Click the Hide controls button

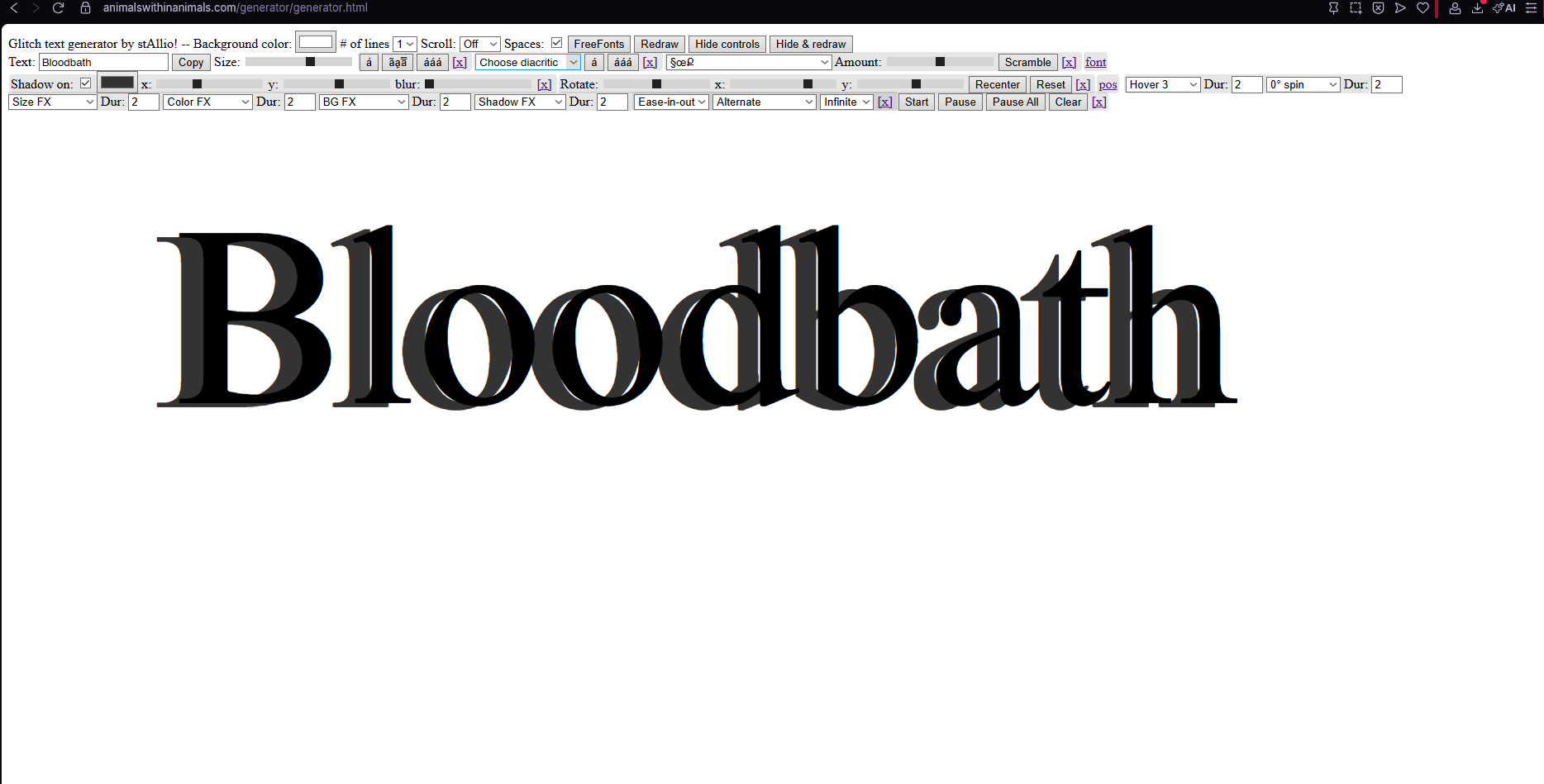tap(727, 45)
